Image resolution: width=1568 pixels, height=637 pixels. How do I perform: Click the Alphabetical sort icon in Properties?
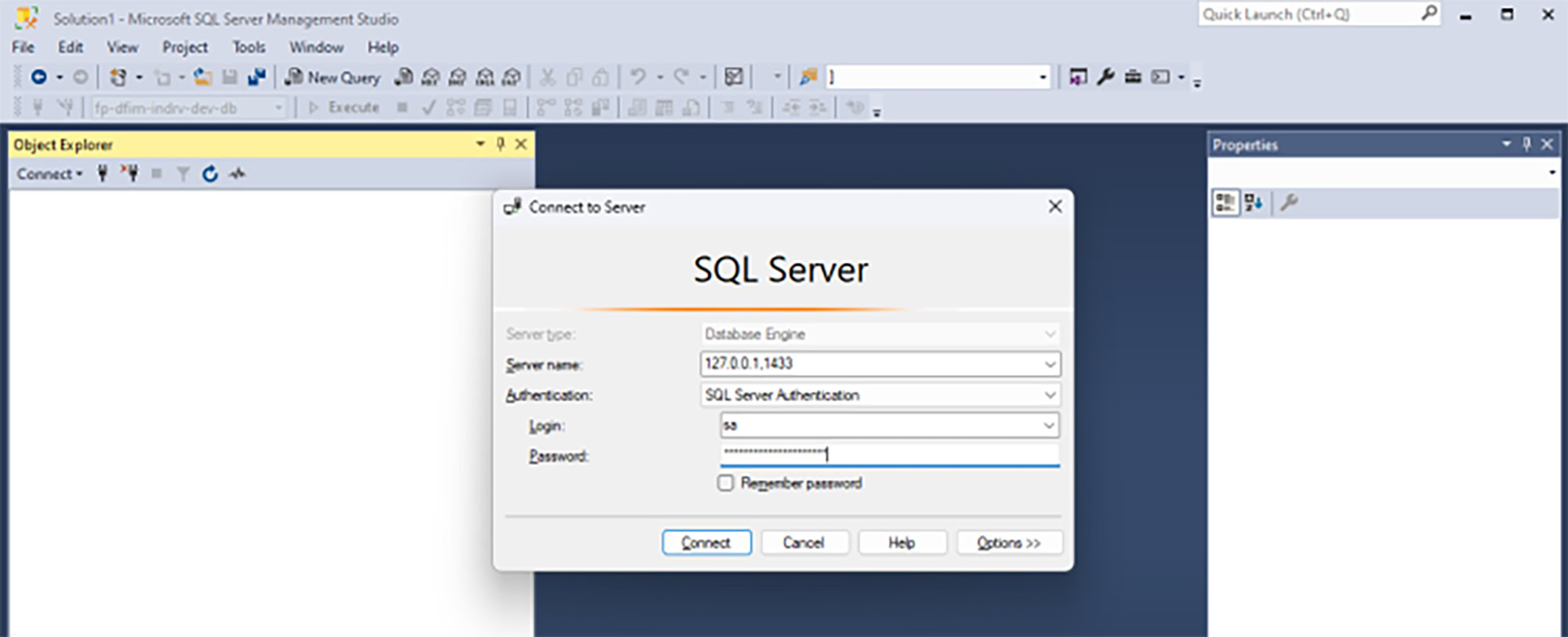[1253, 203]
